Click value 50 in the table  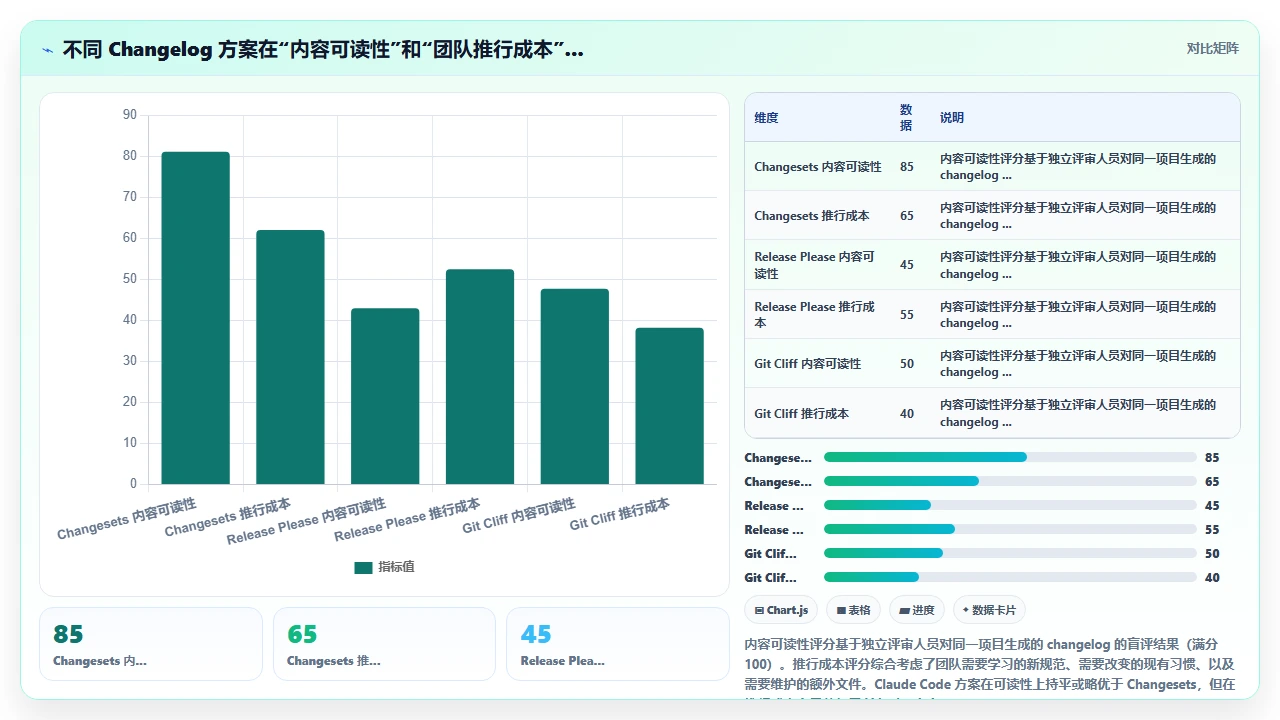tap(906, 364)
